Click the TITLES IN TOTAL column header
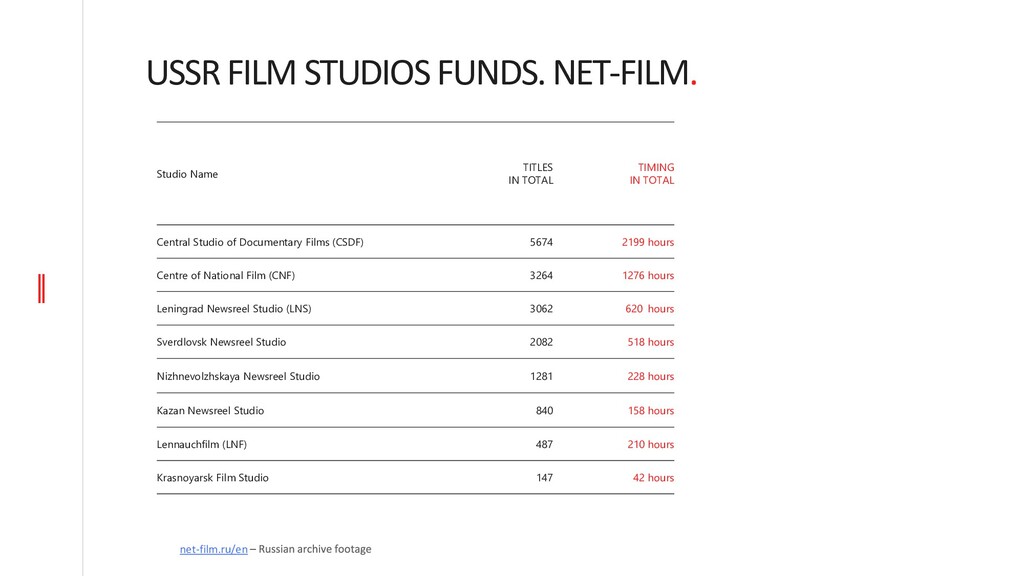This screenshot has width=1024, height=576. [x=530, y=174]
